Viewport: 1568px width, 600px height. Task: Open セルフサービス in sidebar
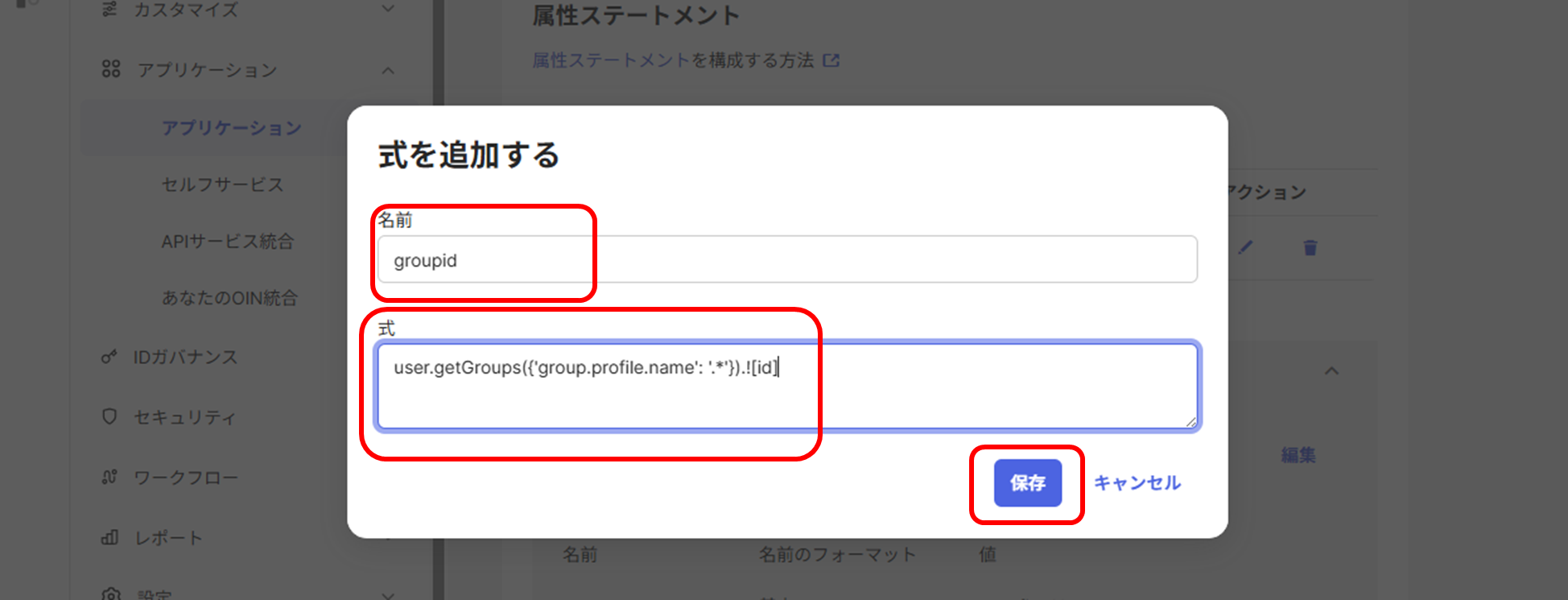pyautogui.click(x=223, y=184)
